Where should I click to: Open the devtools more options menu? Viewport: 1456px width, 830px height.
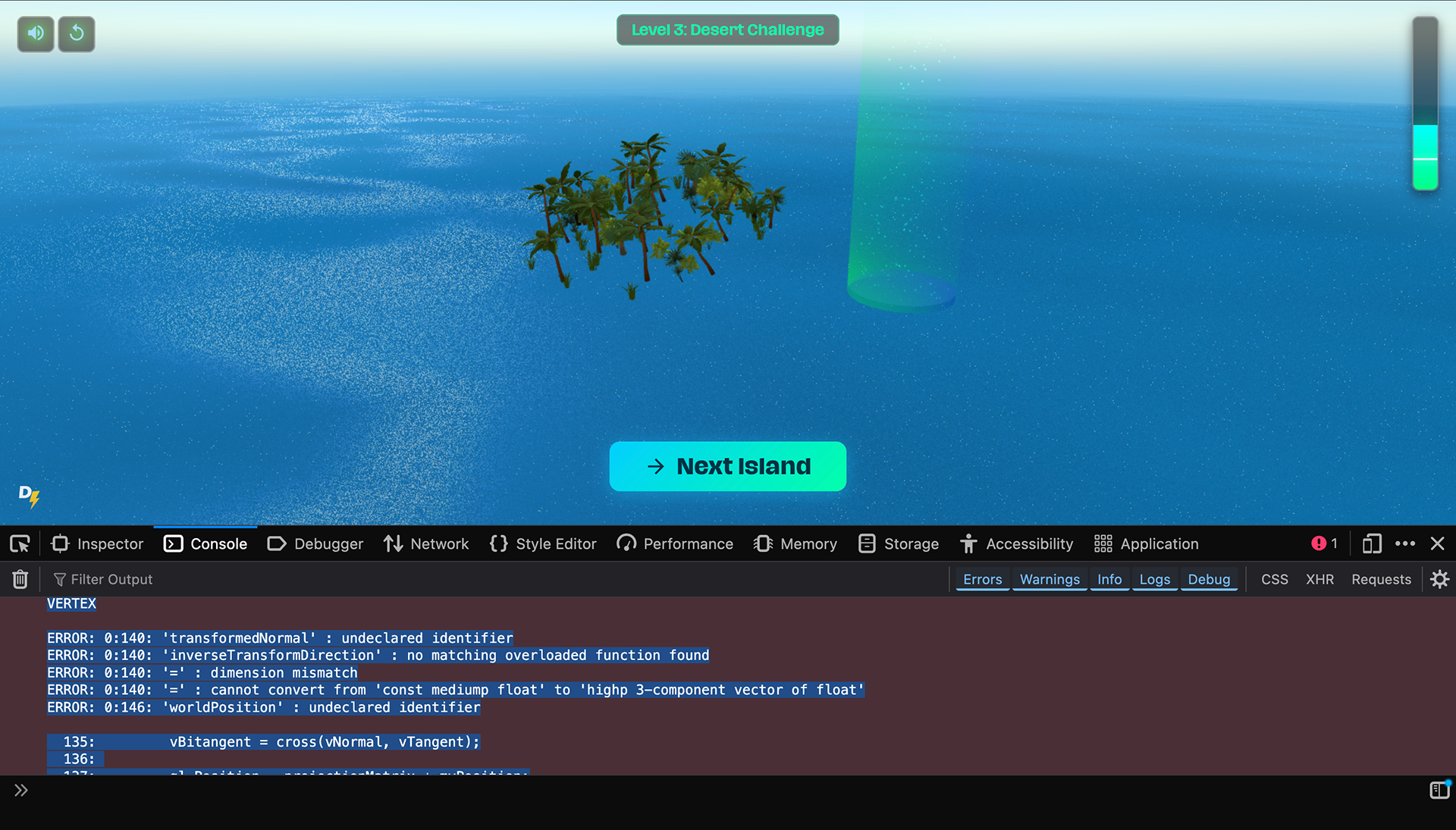point(1404,543)
